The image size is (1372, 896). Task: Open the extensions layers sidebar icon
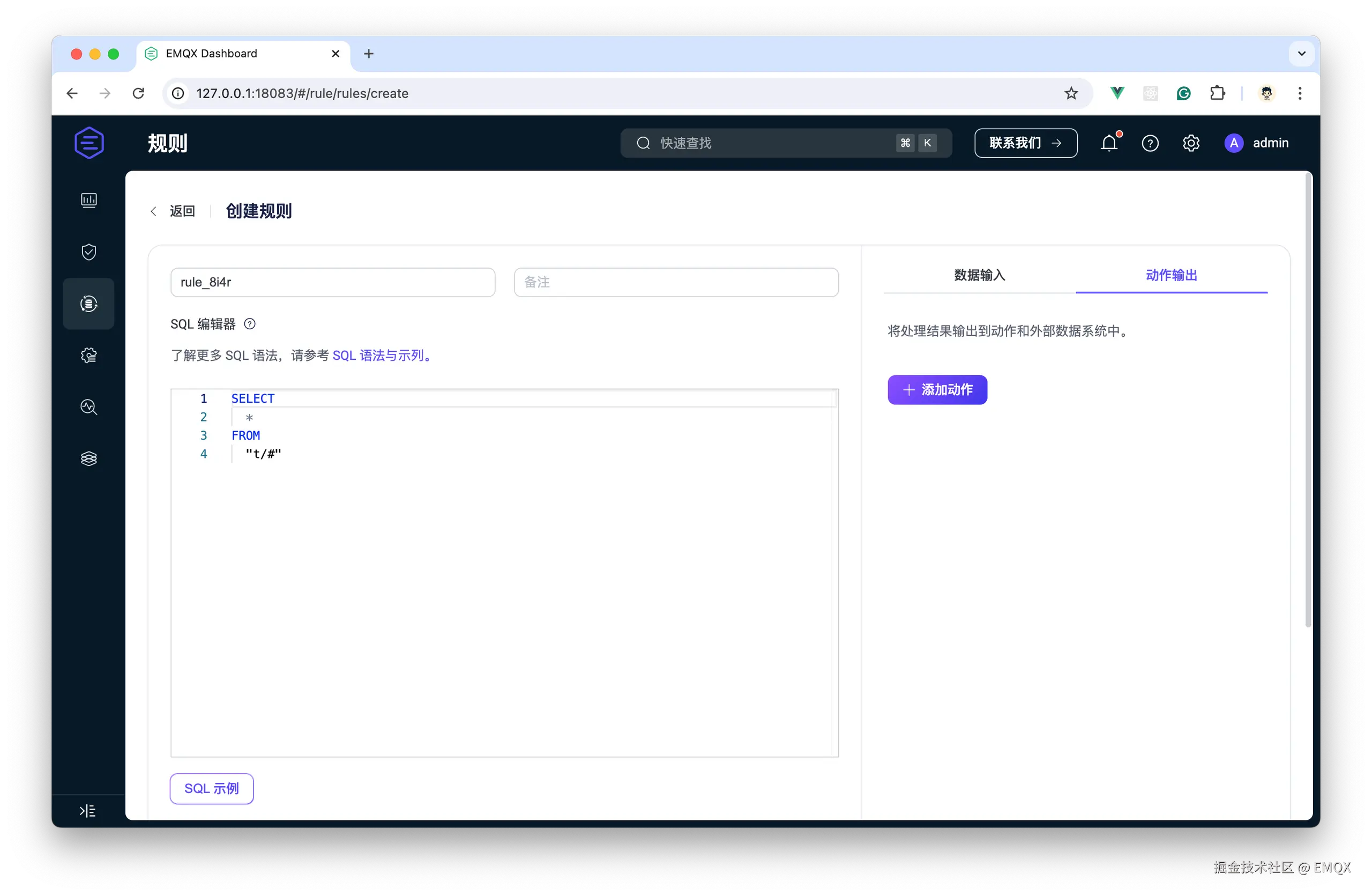tap(89, 458)
